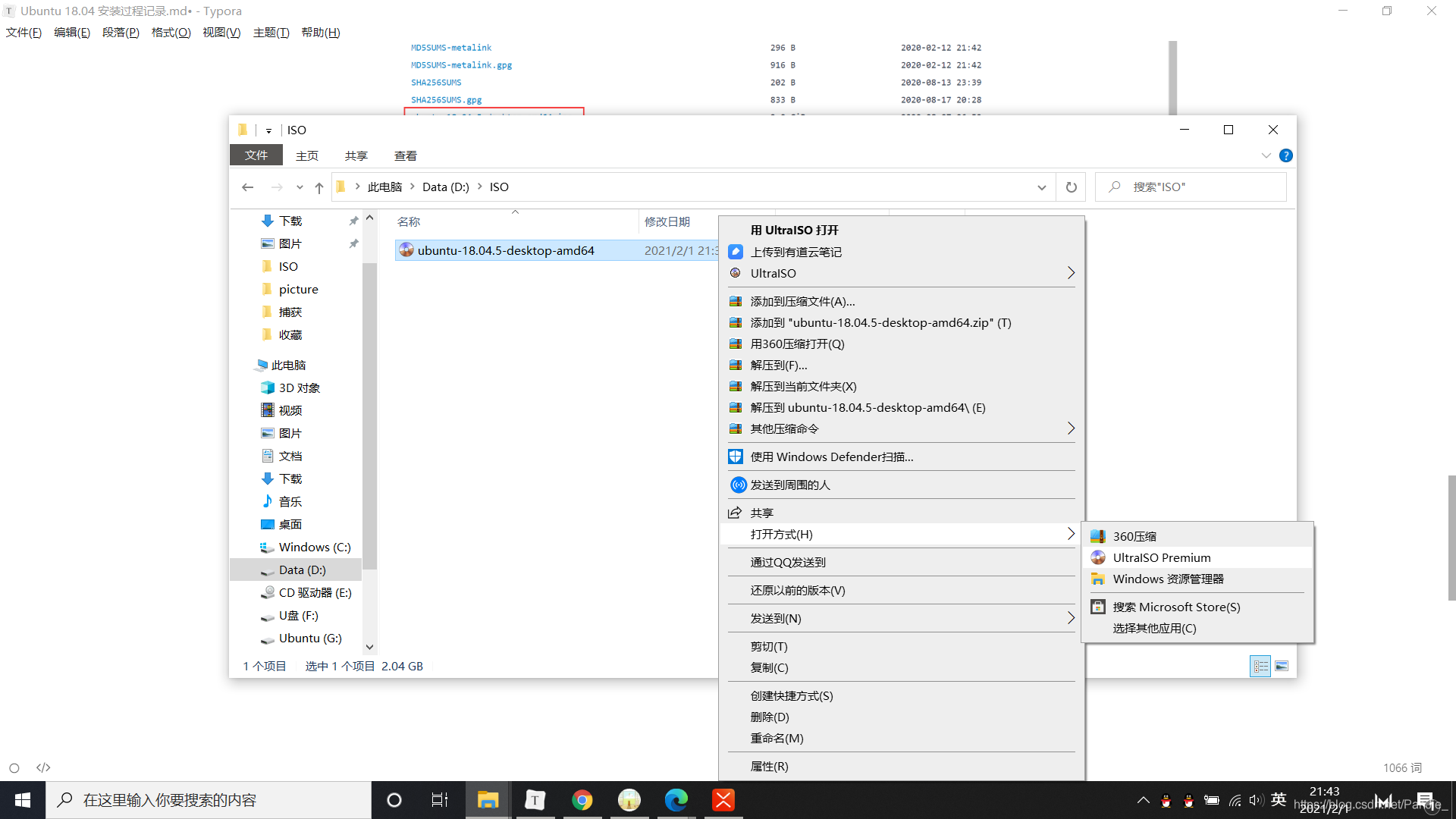1456x819 pixels.
Task: Open the 文件 ribbon tab
Action: (x=256, y=155)
